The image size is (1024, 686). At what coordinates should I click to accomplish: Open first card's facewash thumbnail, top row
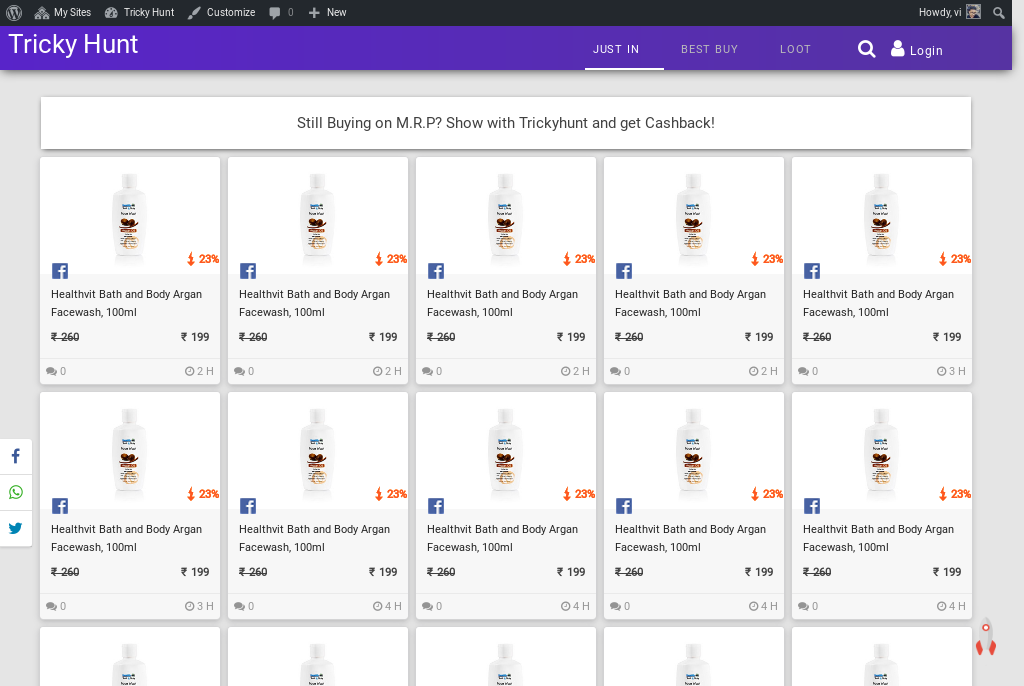click(129, 216)
